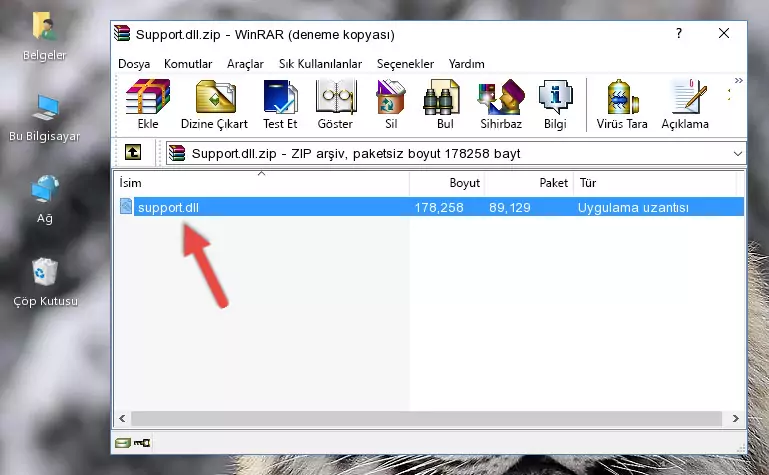
Task: Open the Dosya menu
Action: 134,64
